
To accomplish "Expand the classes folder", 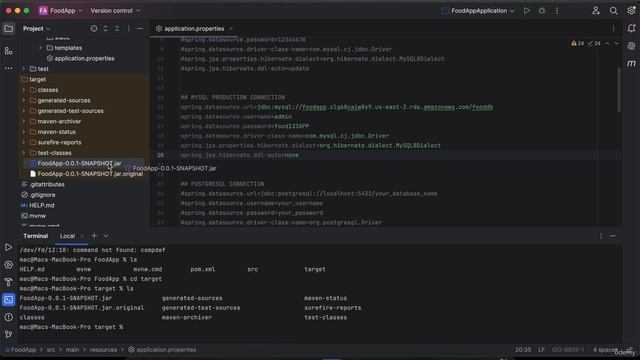I will point(24,90).
